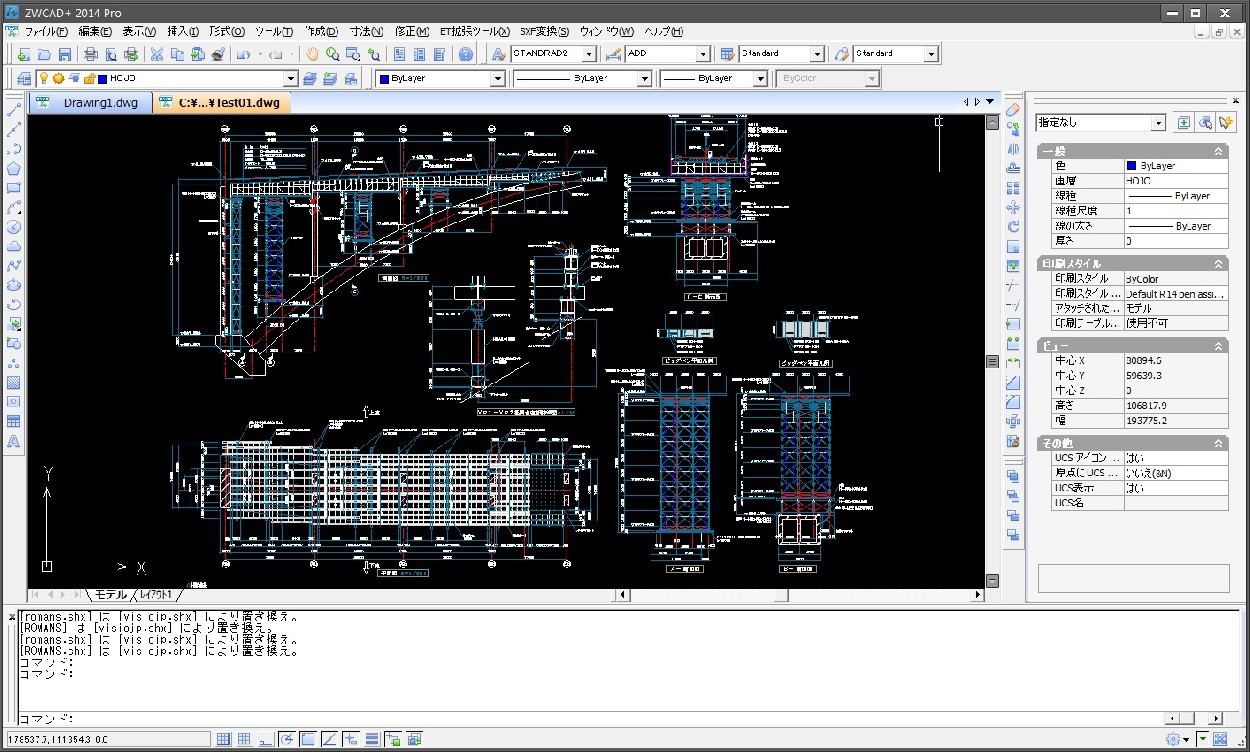
Task: Click the Match Properties paintbrush icon
Action: pos(218,54)
